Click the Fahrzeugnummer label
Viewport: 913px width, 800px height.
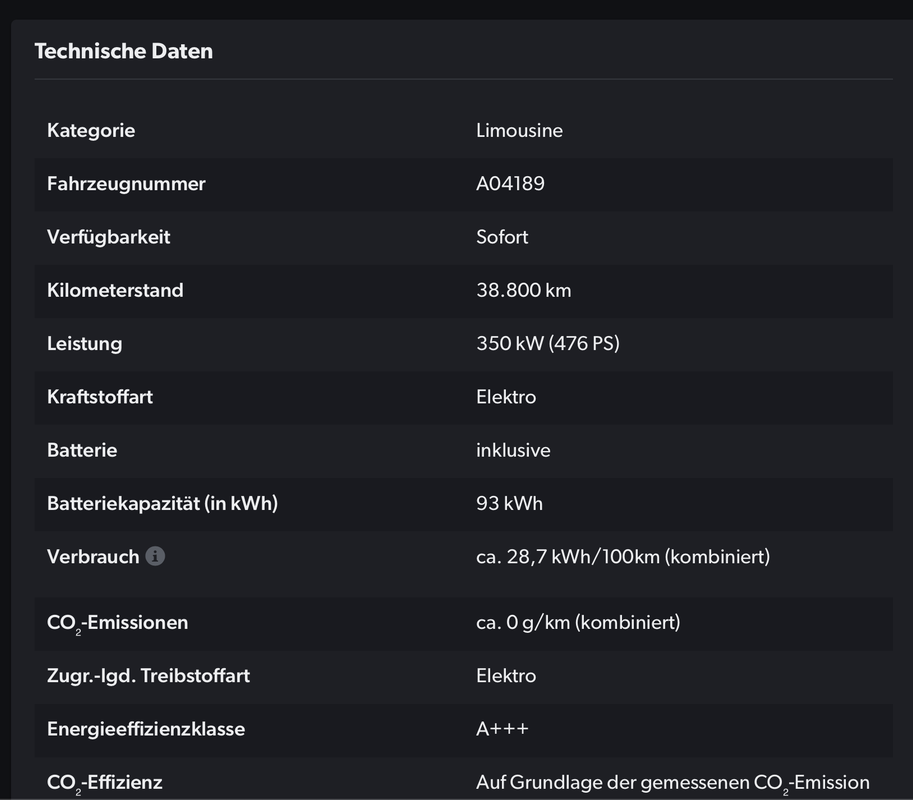(x=126, y=184)
